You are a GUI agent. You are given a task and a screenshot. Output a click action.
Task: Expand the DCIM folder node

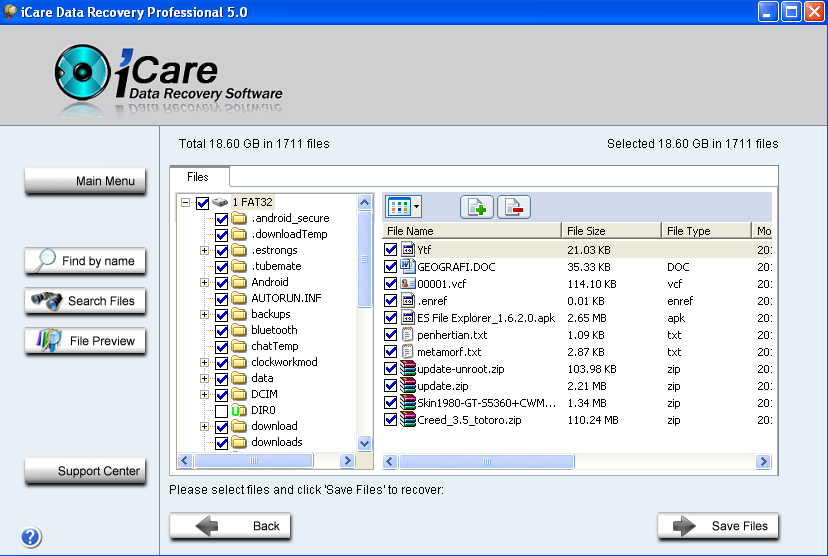click(x=204, y=394)
